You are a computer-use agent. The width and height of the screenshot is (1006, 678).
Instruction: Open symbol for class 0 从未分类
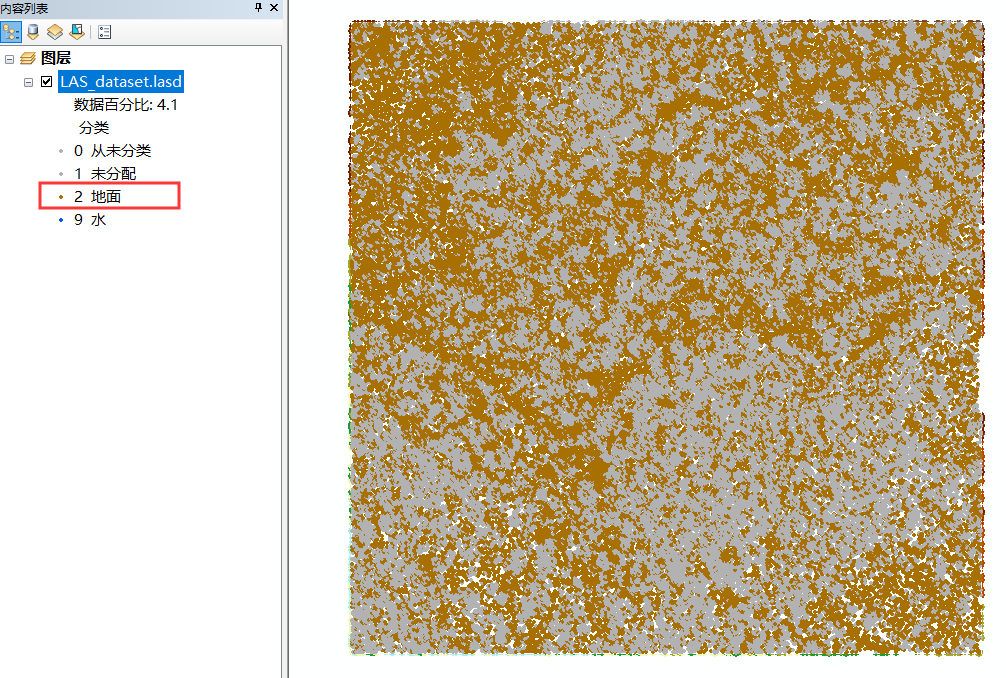[61, 151]
